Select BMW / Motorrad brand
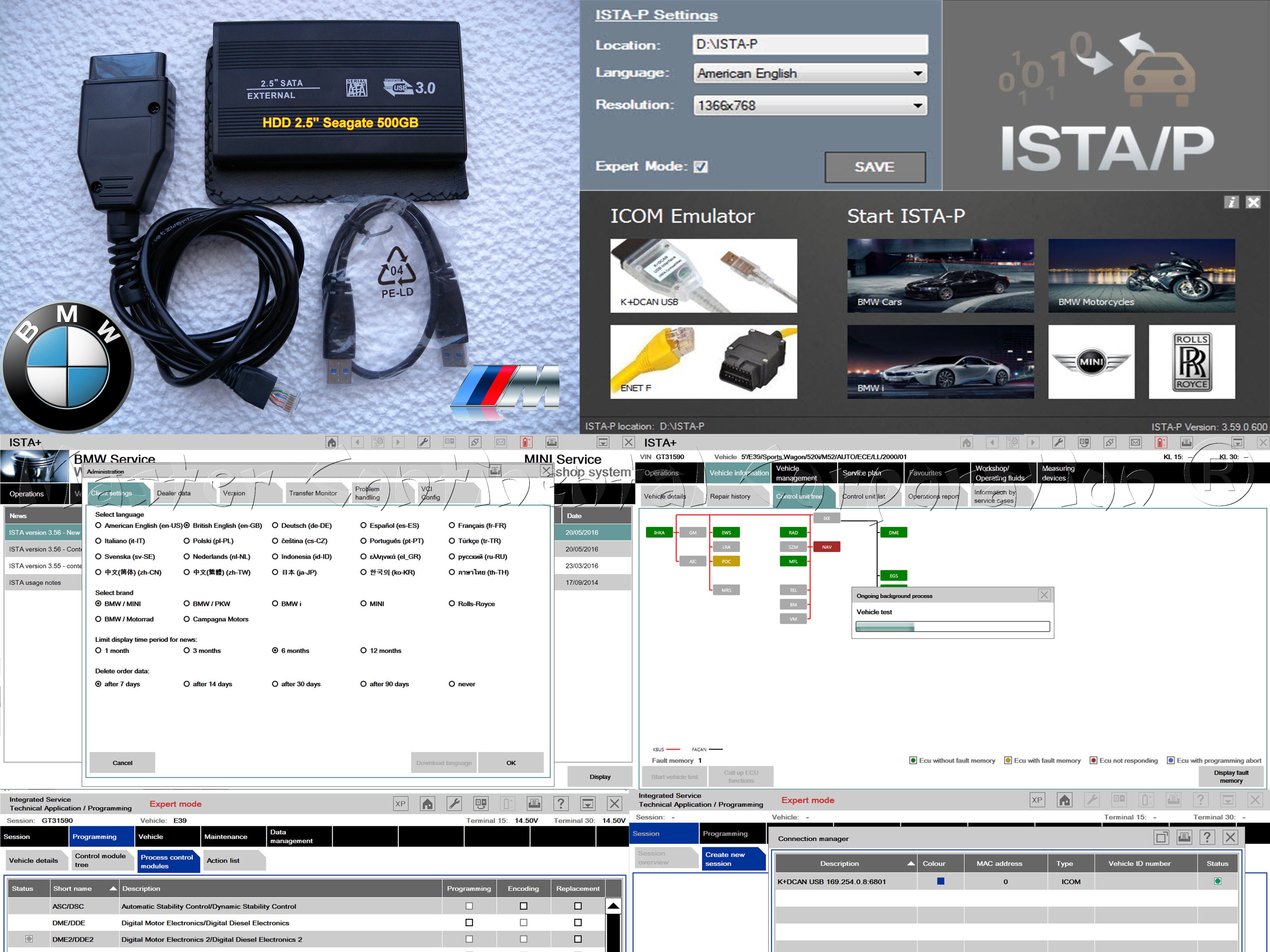Image resolution: width=1270 pixels, height=952 pixels. coord(98,619)
